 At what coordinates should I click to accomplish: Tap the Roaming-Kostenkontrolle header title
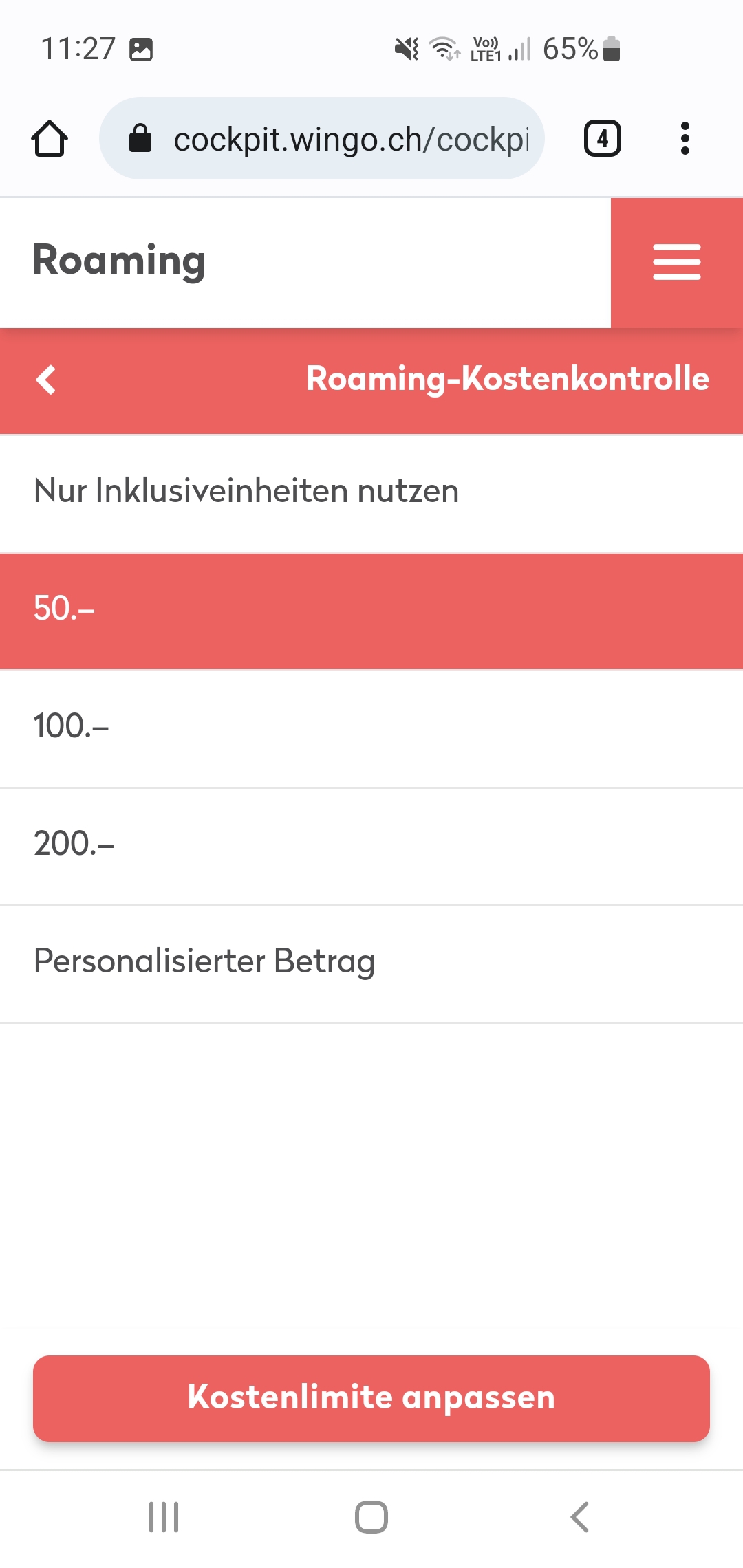pyautogui.click(x=507, y=379)
